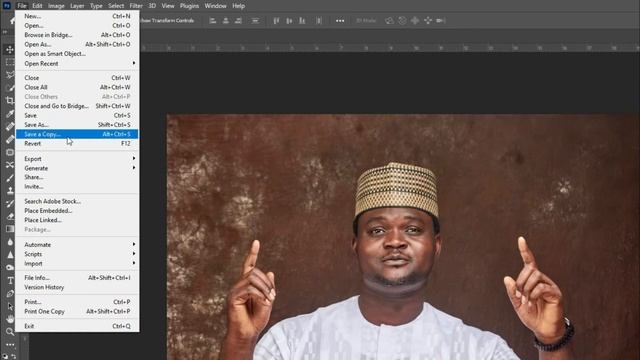Viewport: 640px width, 360px height.
Task: Open the Edit Toolbar three-dots icon
Action: [x=10, y=344]
